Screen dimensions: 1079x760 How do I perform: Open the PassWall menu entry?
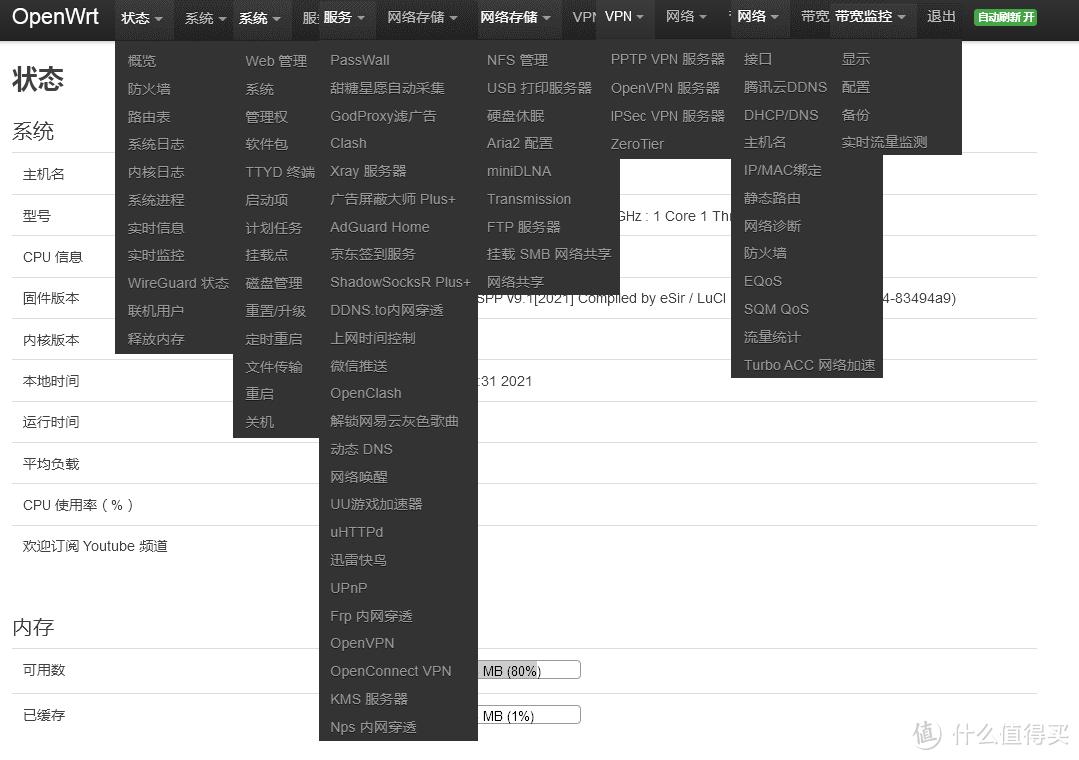point(361,60)
